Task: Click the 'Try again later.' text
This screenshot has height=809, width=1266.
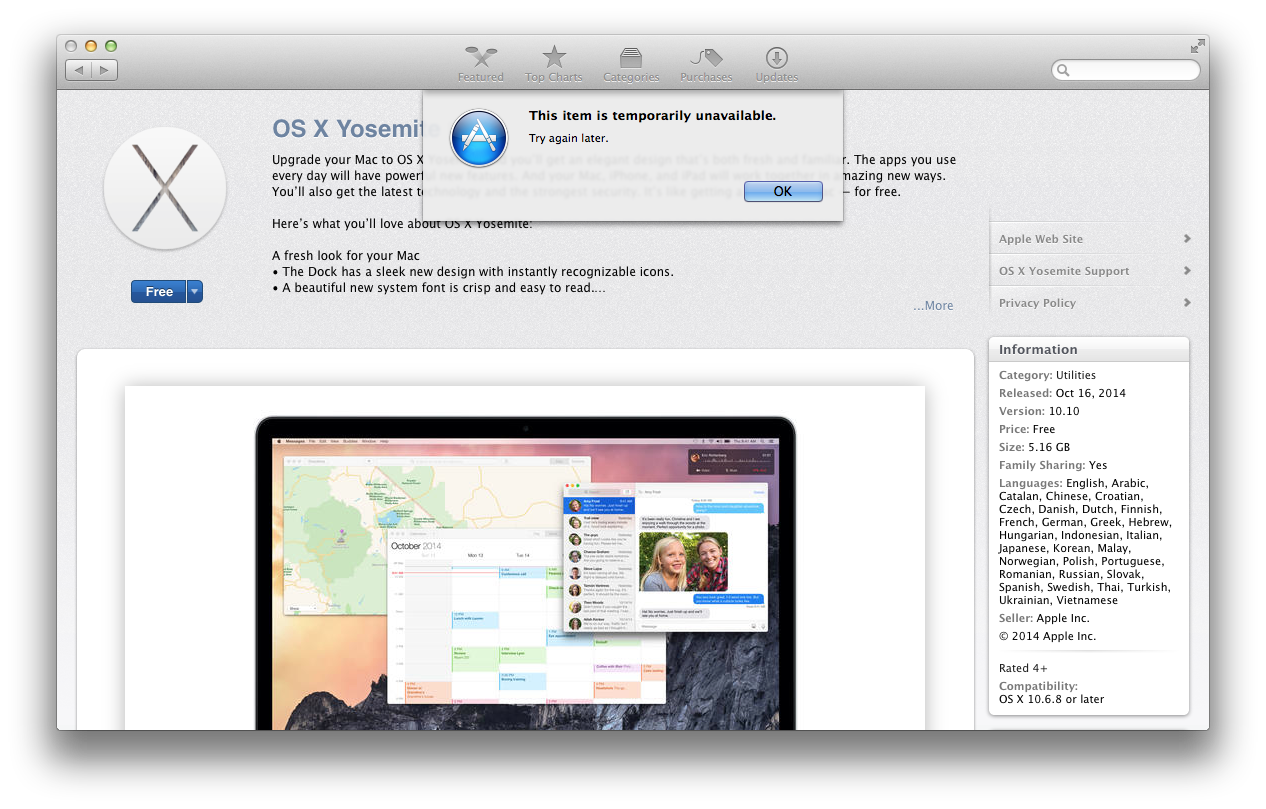Action: [568, 139]
